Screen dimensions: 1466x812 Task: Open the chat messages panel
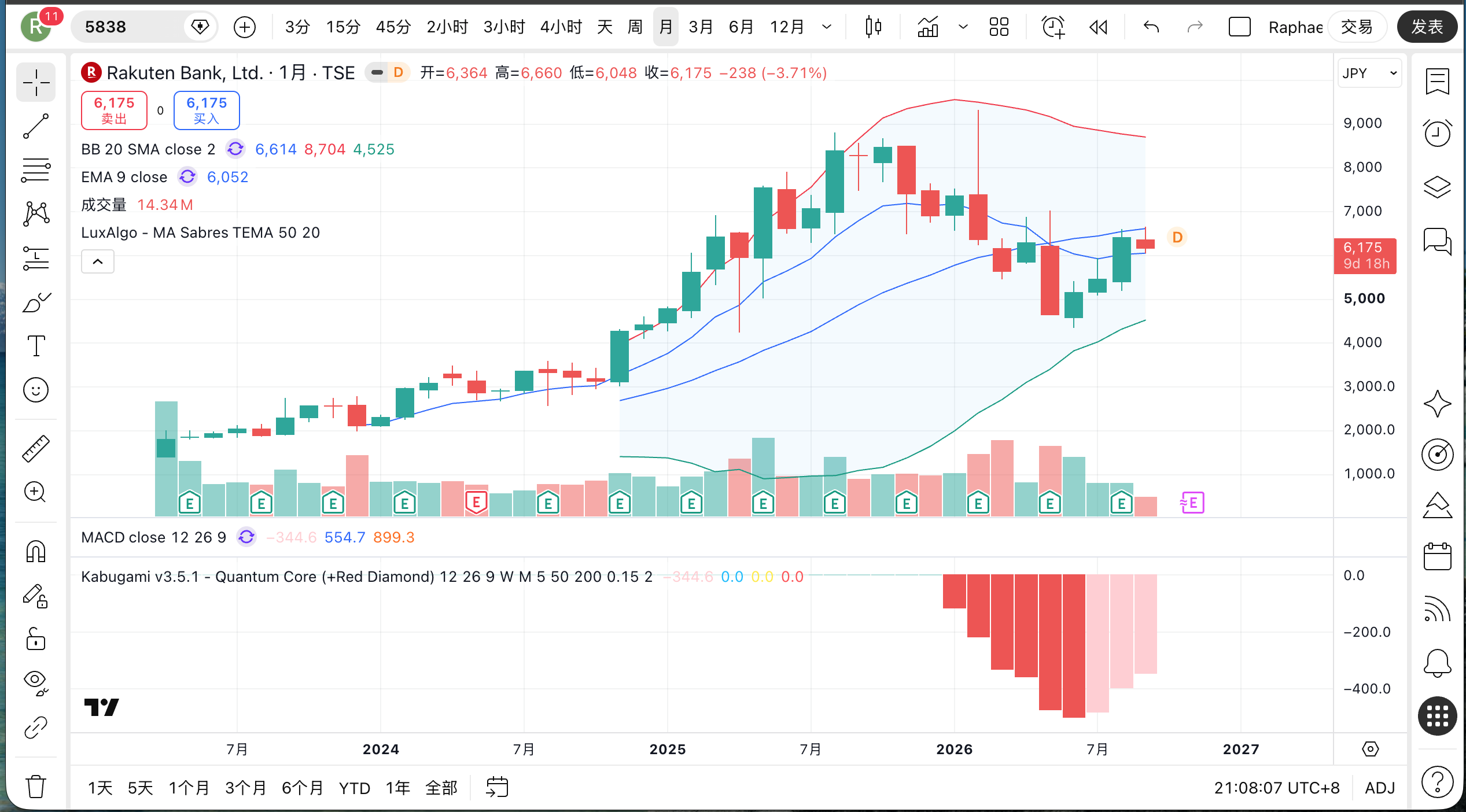click(x=1438, y=241)
